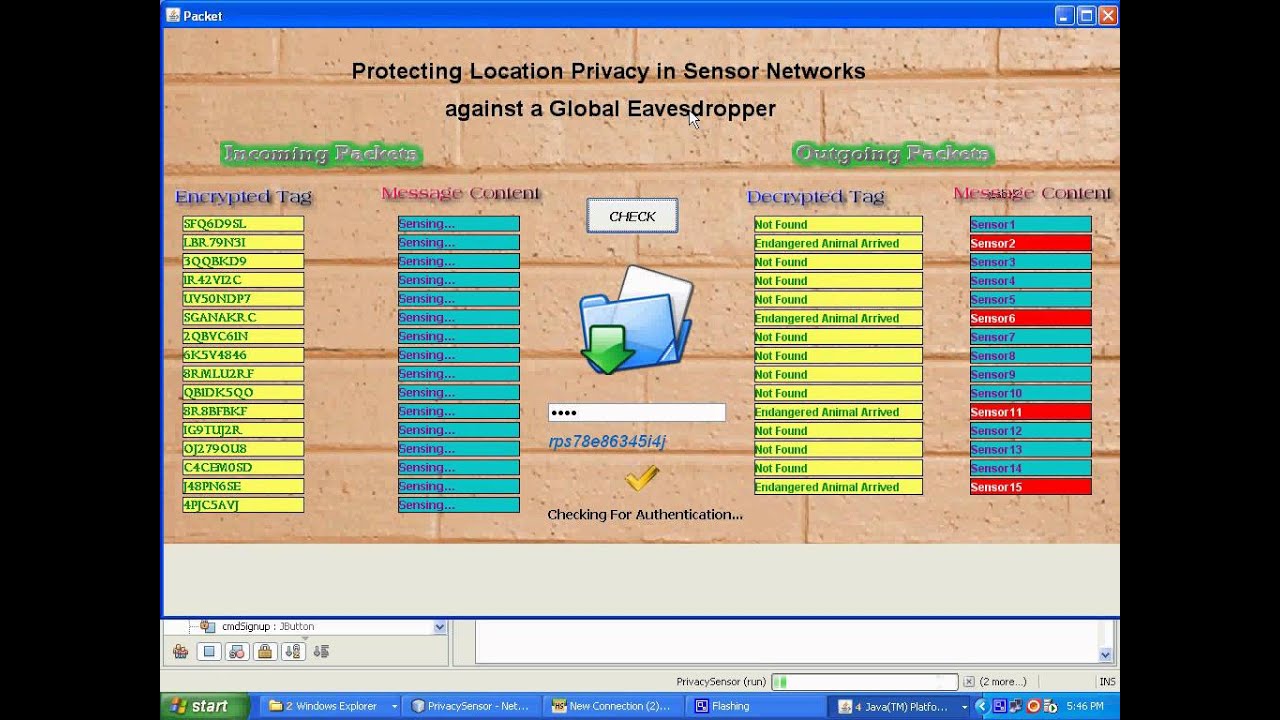
Task: Click the Sensor9 message field
Action: pos(1030,374)
